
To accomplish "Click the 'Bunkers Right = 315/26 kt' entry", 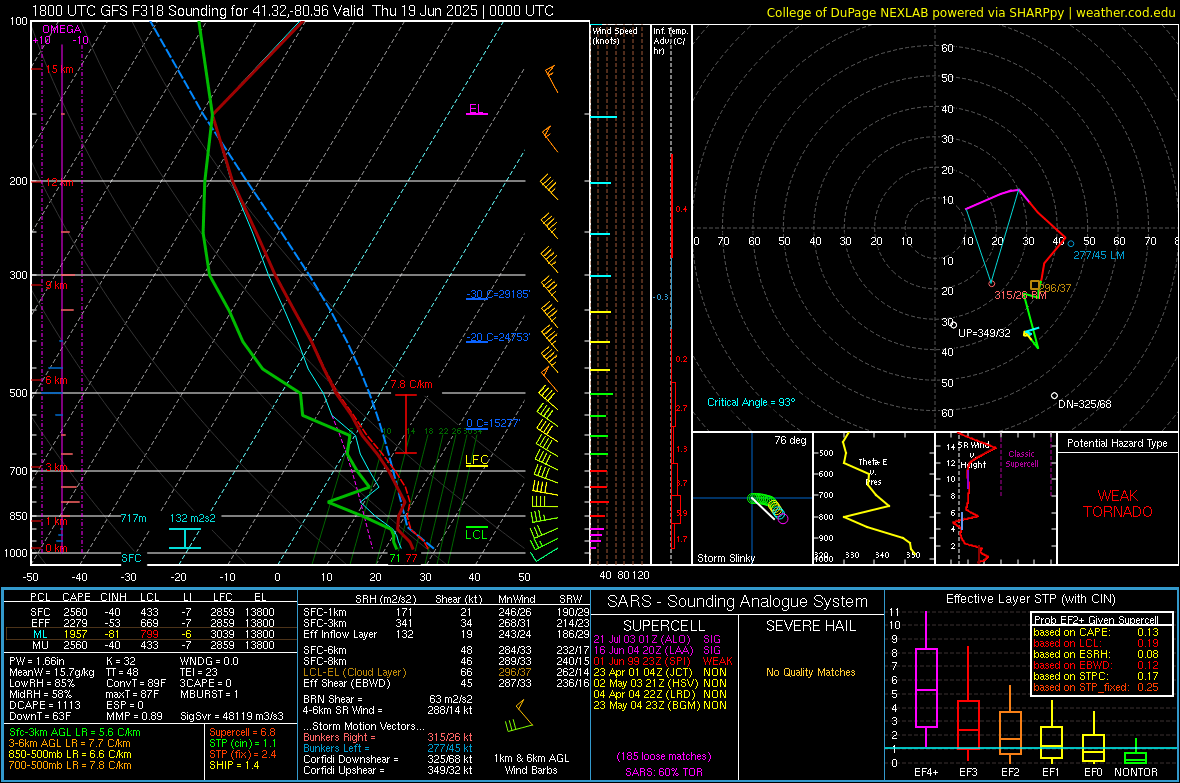I will [x=388, y=737].
